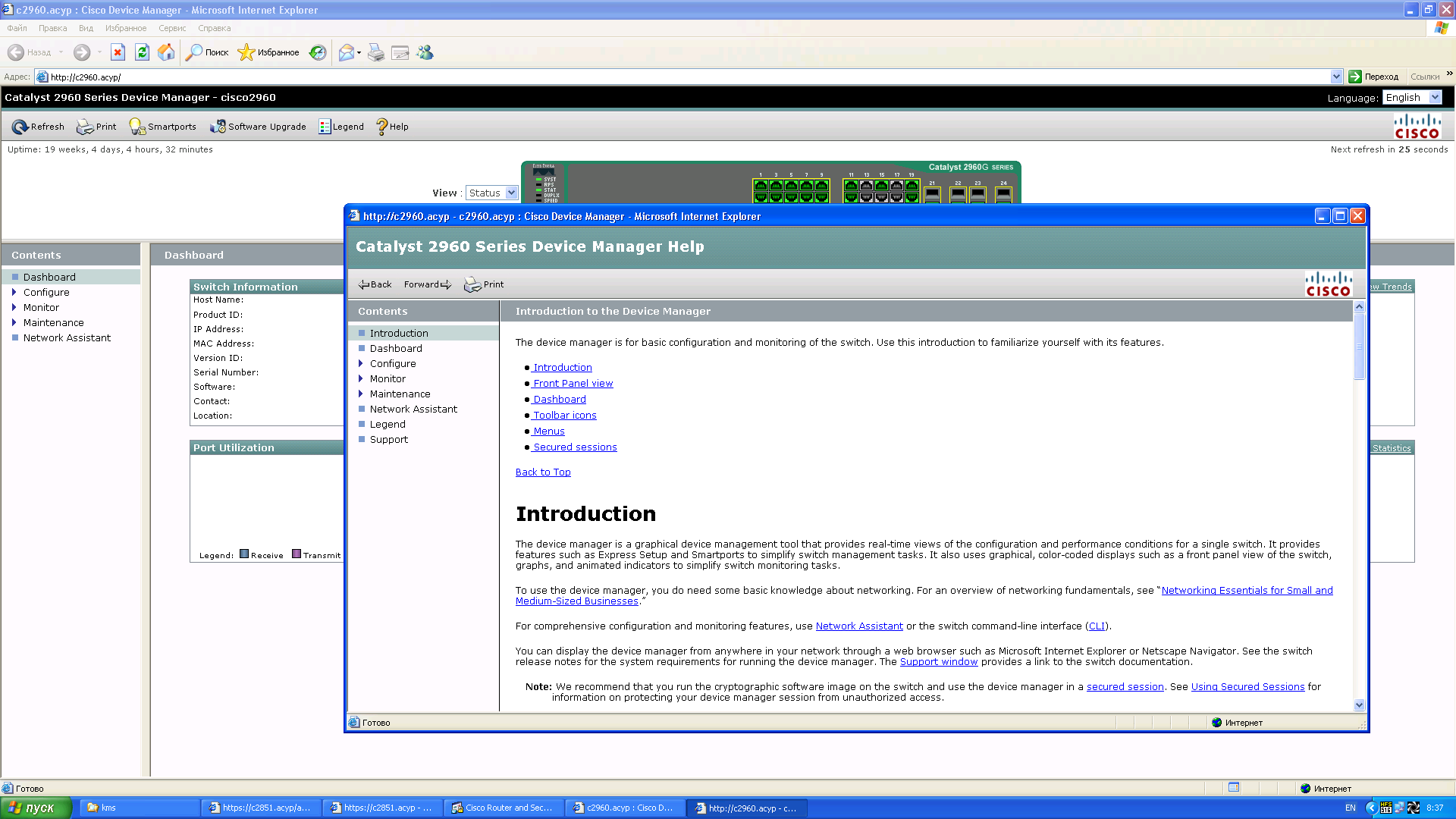Image resolution: width=1456 pixels, height=819 pixels.
Task: Follow the Front Panel view link
Action: [x=573, y=384]
